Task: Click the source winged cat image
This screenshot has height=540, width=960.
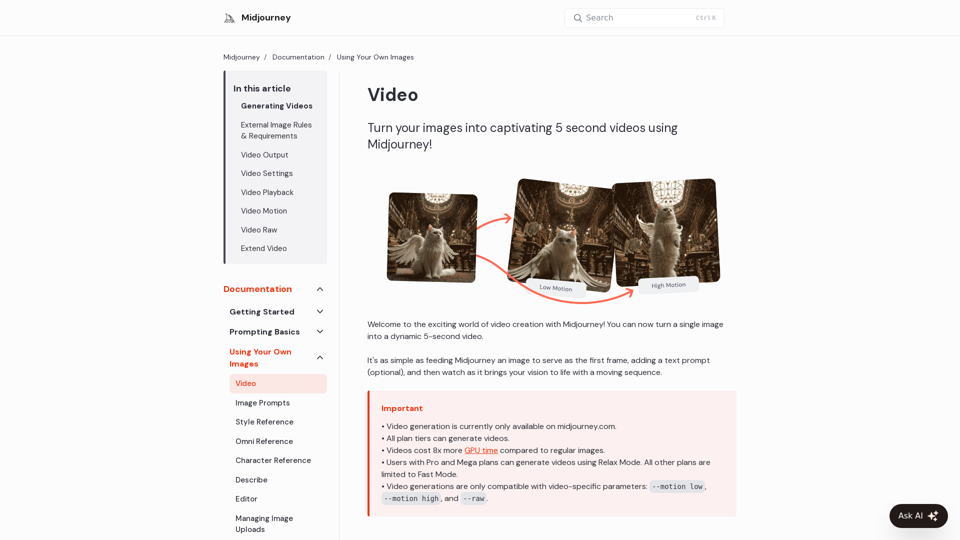Action: click(432, 238)
